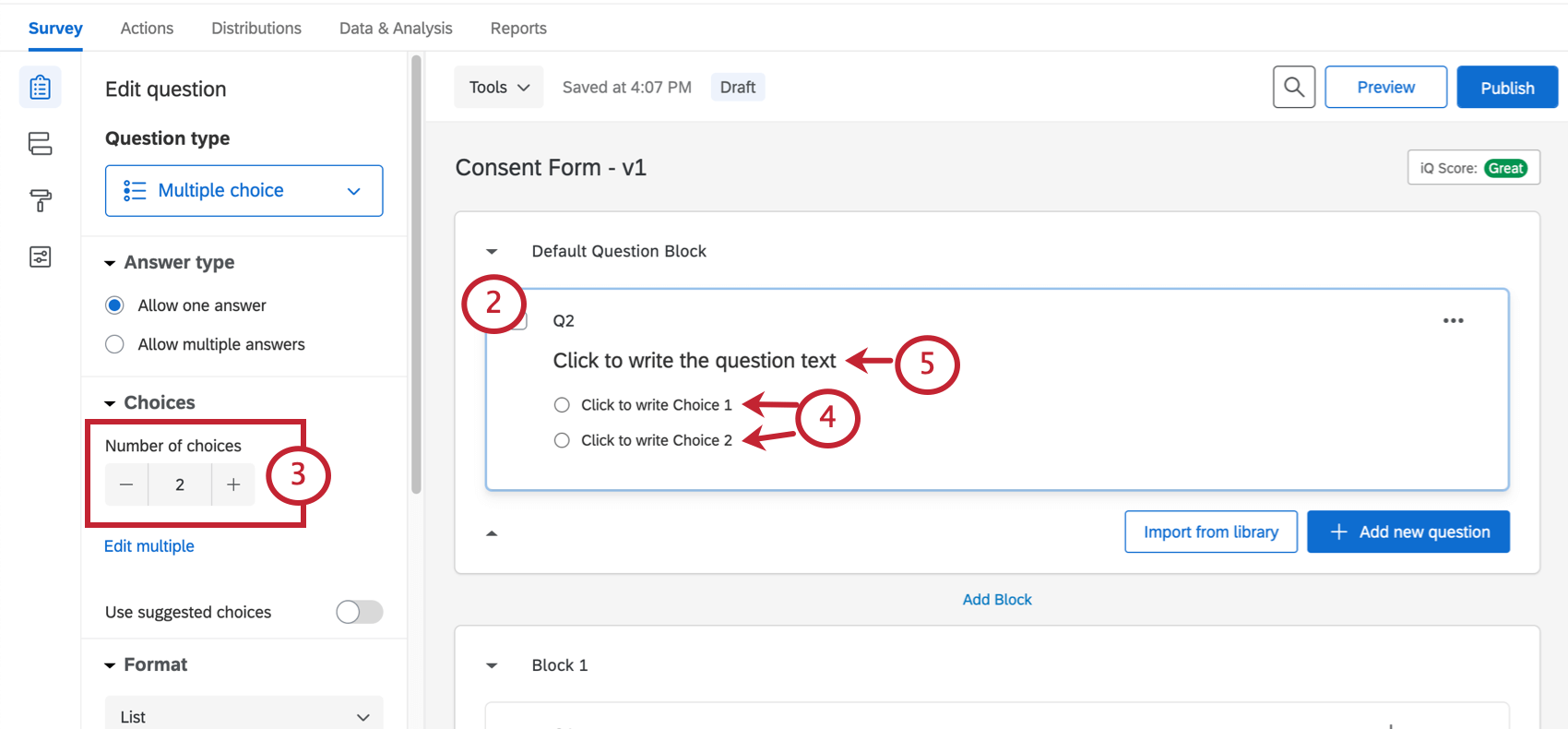The image size is (1568, 729).
Task: Toggle Use suggested choices switch
Action: (x=359, y=612)
